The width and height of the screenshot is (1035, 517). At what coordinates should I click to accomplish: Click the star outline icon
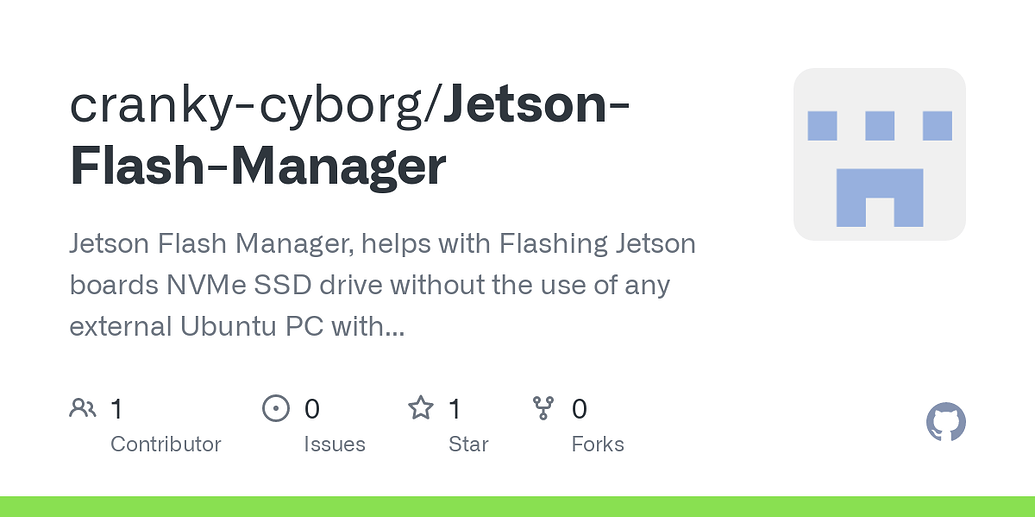coord(420,408)
